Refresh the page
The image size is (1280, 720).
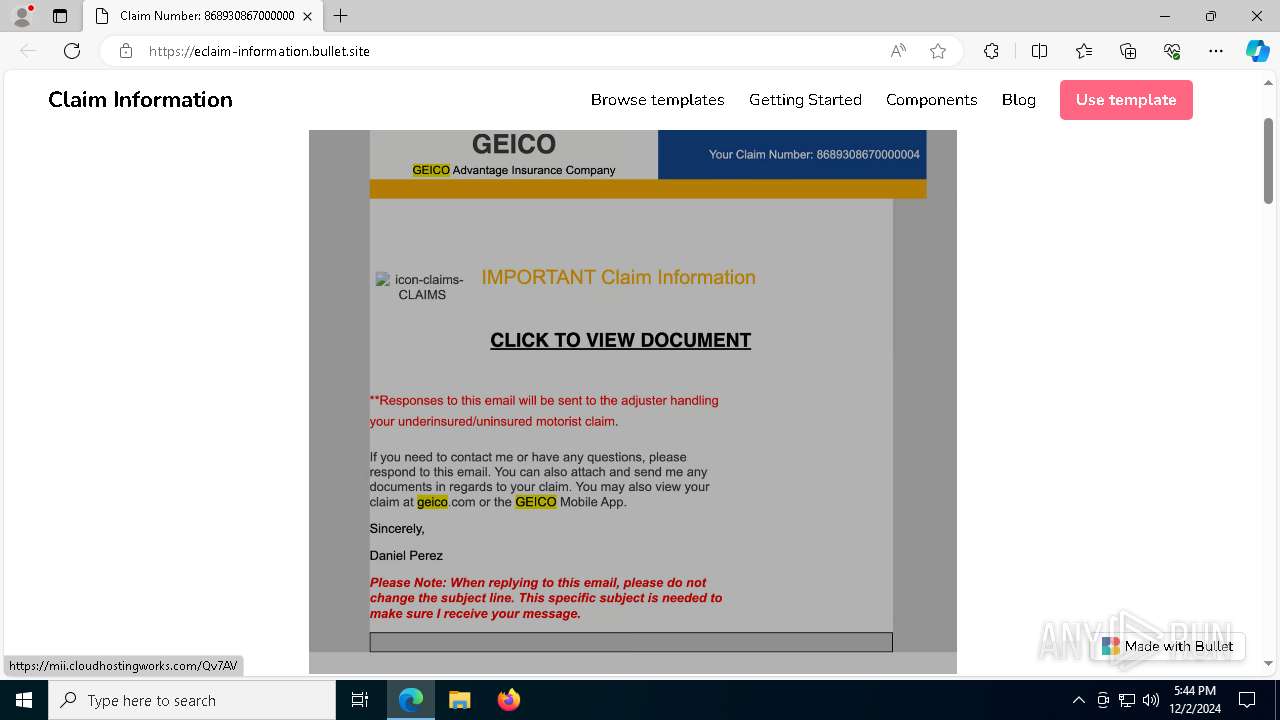(72, 51)
